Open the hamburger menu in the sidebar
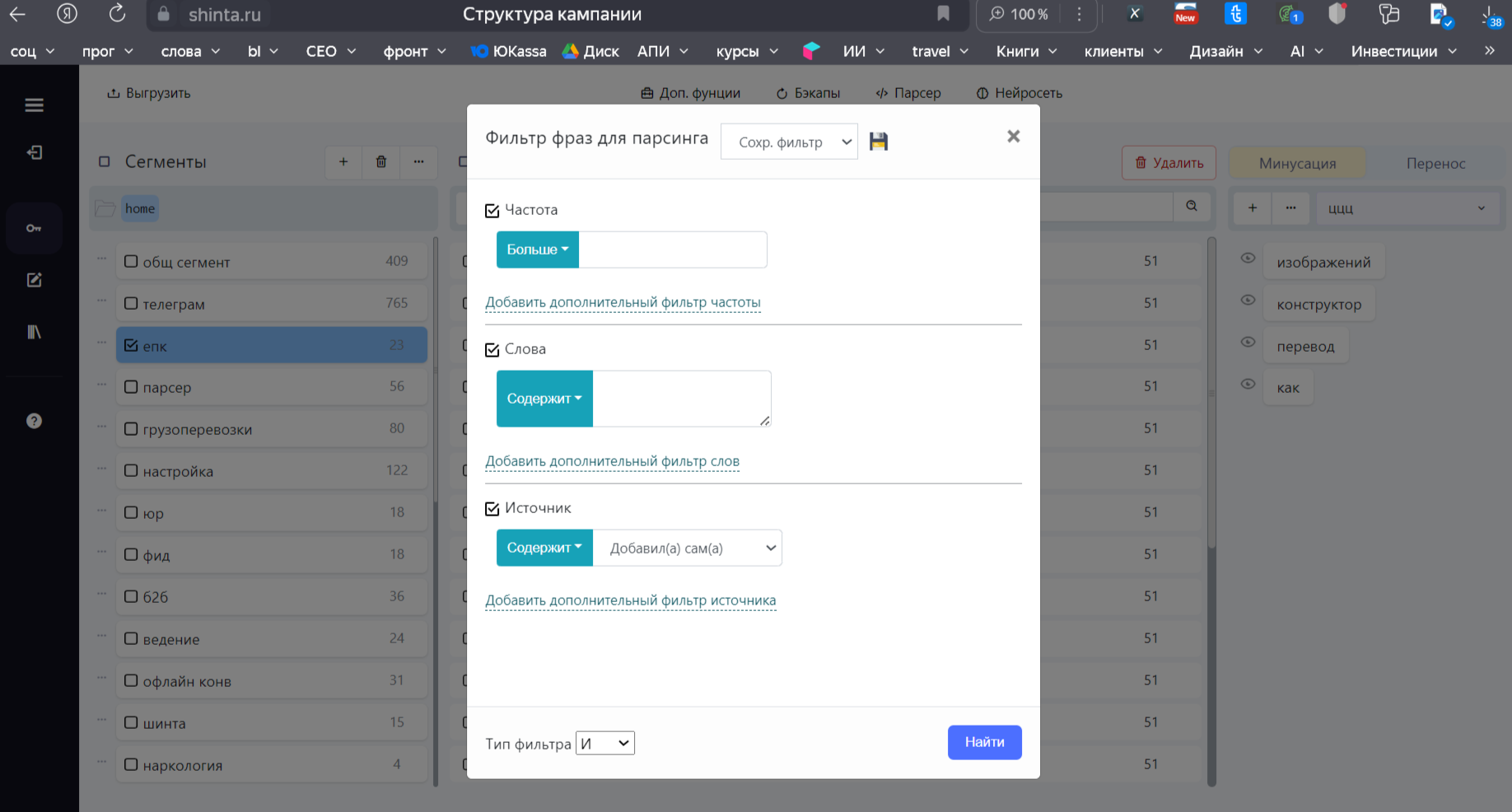This screenshot has width=1512, height=812. pos(34,105)
